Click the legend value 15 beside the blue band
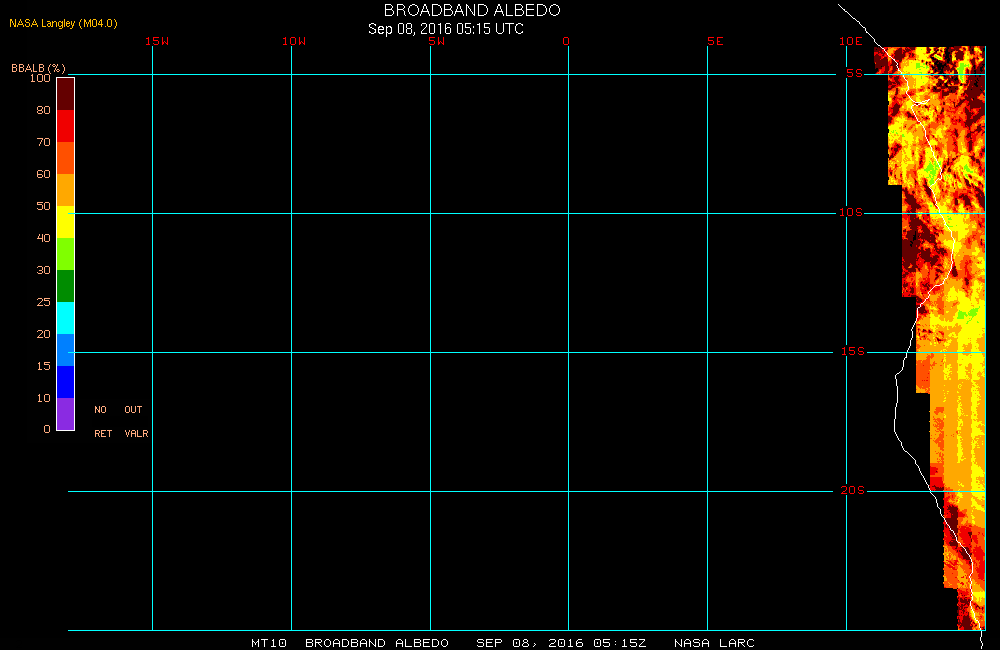1000x650 pixels. pos(43,366)
